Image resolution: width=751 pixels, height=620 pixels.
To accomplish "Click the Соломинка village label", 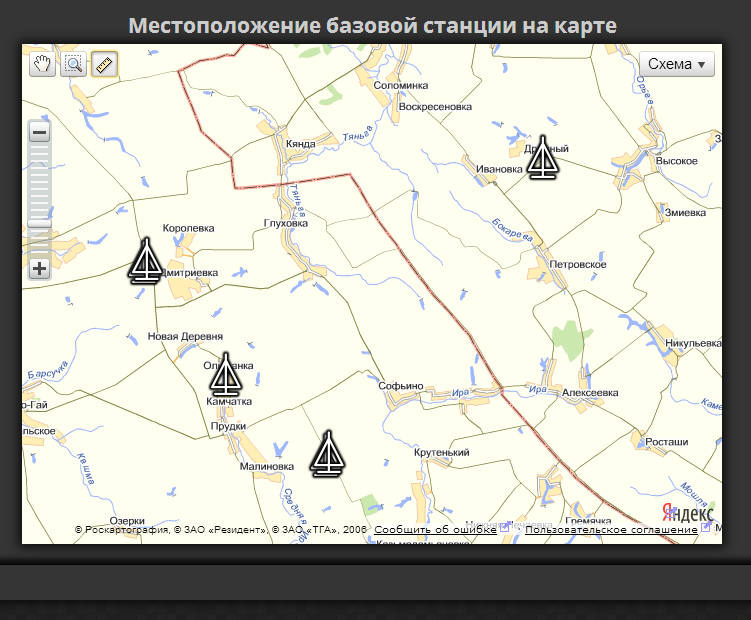I will coord(400,85).
